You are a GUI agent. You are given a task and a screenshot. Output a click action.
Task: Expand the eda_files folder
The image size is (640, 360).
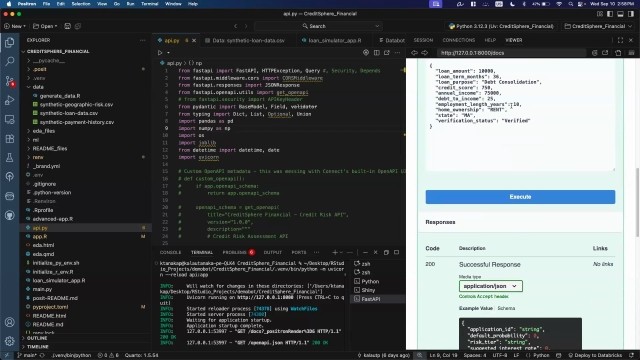tap(86, 131)
